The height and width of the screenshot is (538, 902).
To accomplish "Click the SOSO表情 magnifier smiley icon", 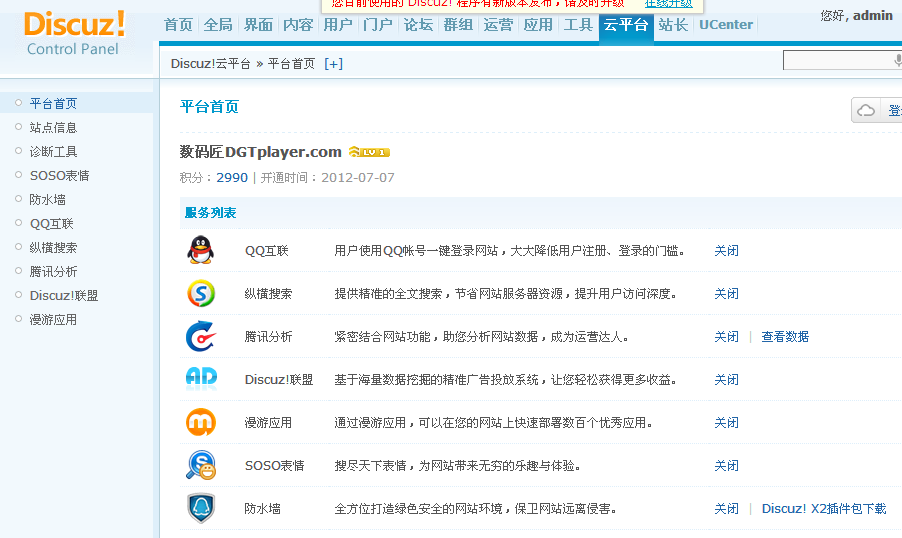I will coord(201,465).
